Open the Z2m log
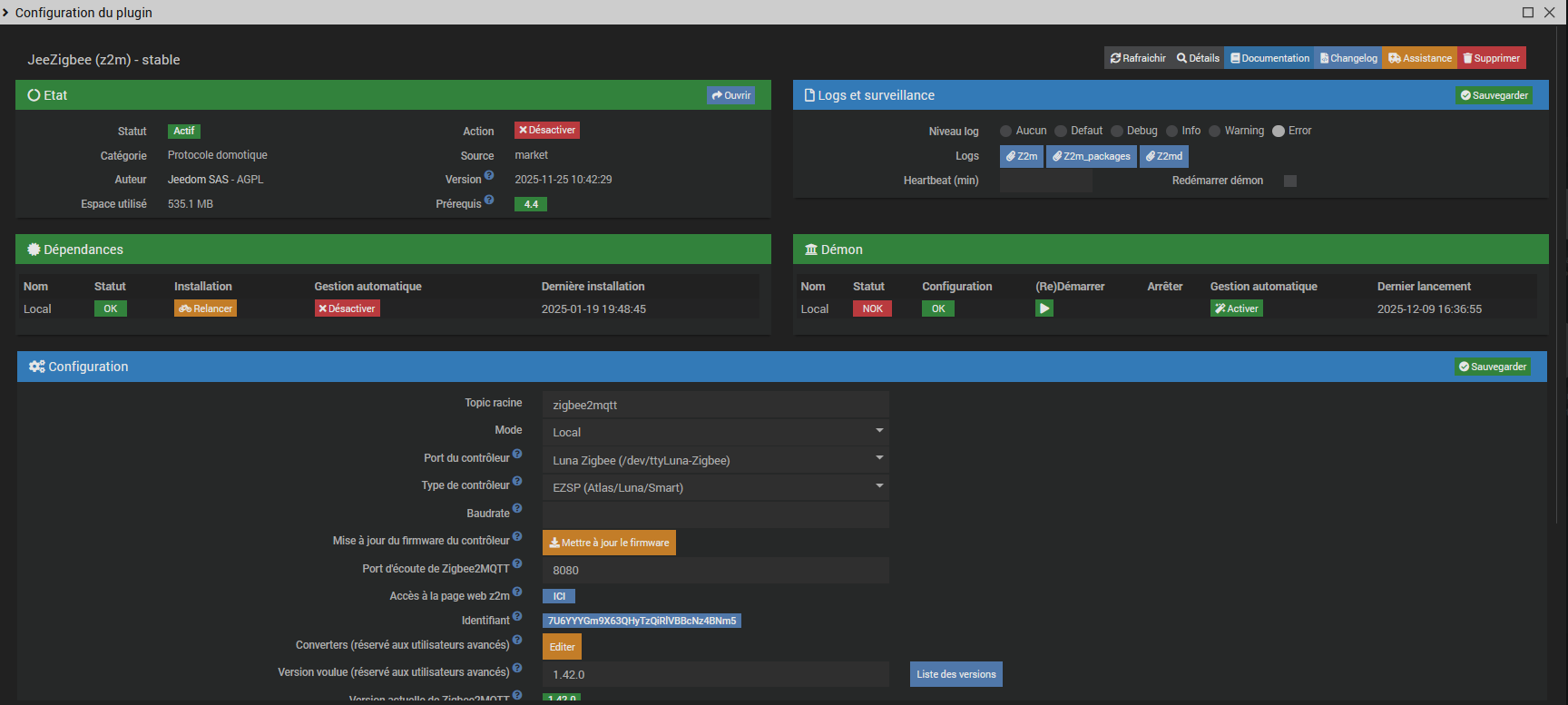Image resolution: width=1568 pixels, height=705 pixels. (x=1022, y=156)
